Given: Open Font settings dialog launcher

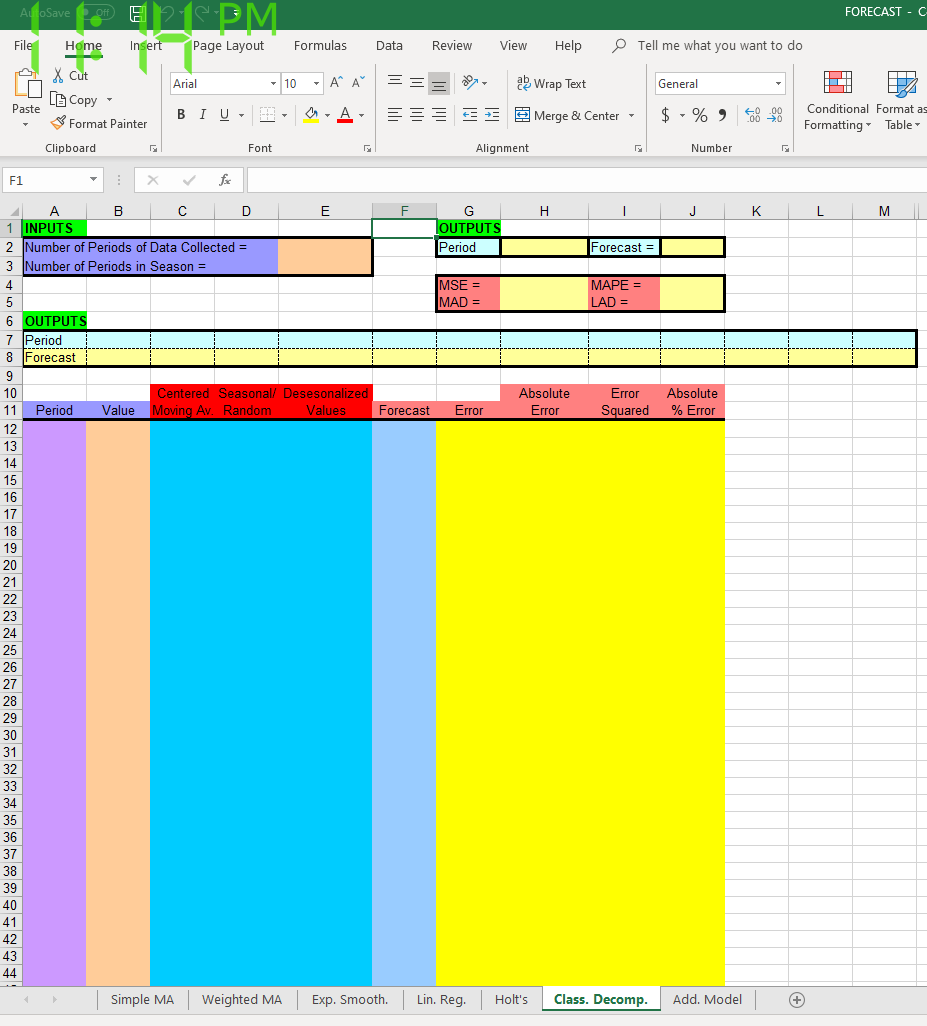Looking at the screenshot, I should pyautogui.click(x=368, y=149).
